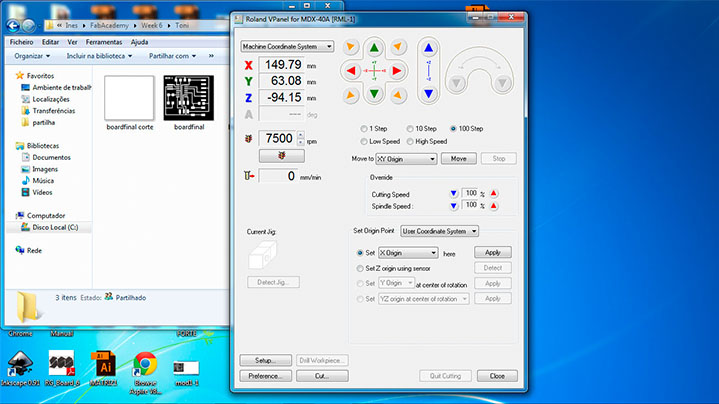Viewport: 719px width, 404px height.
Task: Open the Ajuda menu in Explorer
Action: [139, 42]
